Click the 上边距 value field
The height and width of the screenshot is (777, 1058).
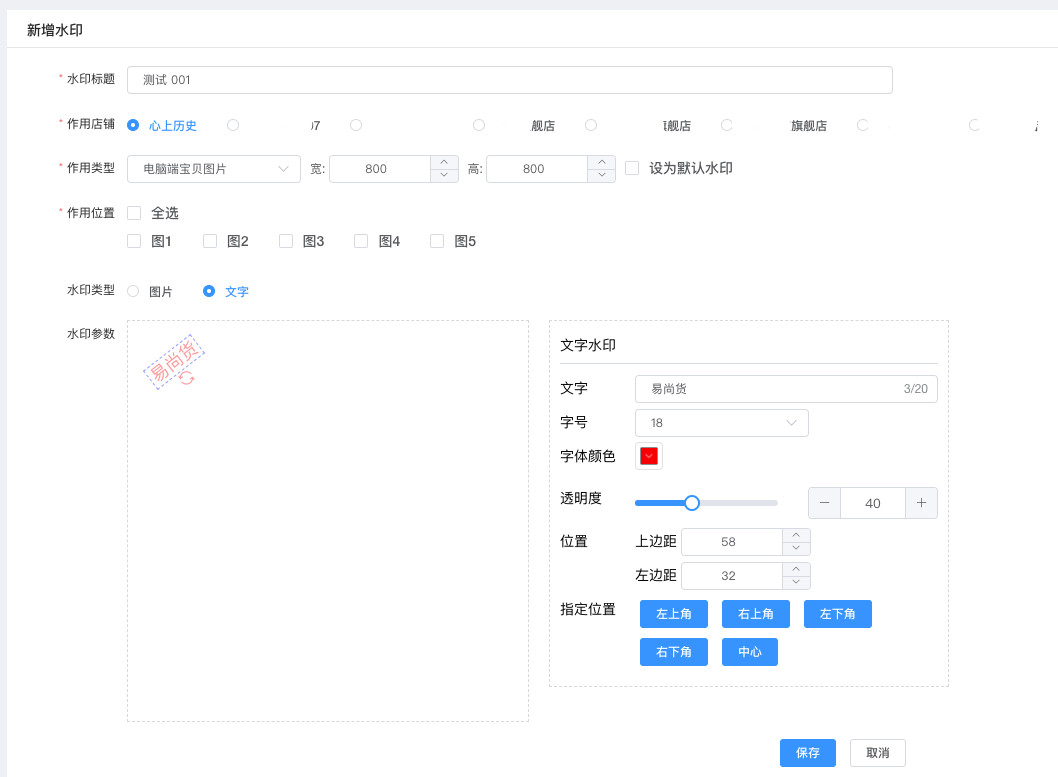(x=732, y=542)
